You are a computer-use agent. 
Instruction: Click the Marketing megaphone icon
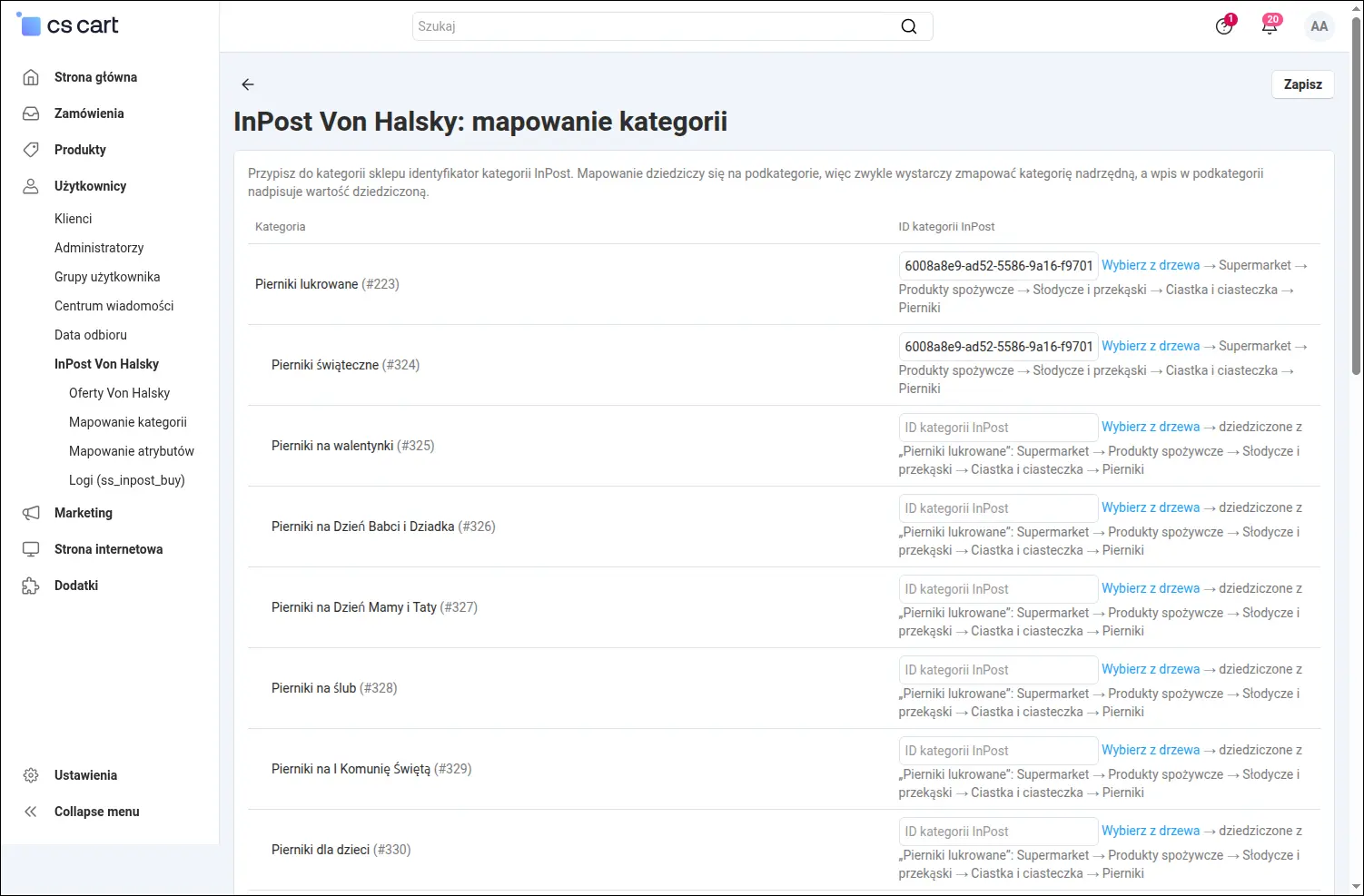31,513
